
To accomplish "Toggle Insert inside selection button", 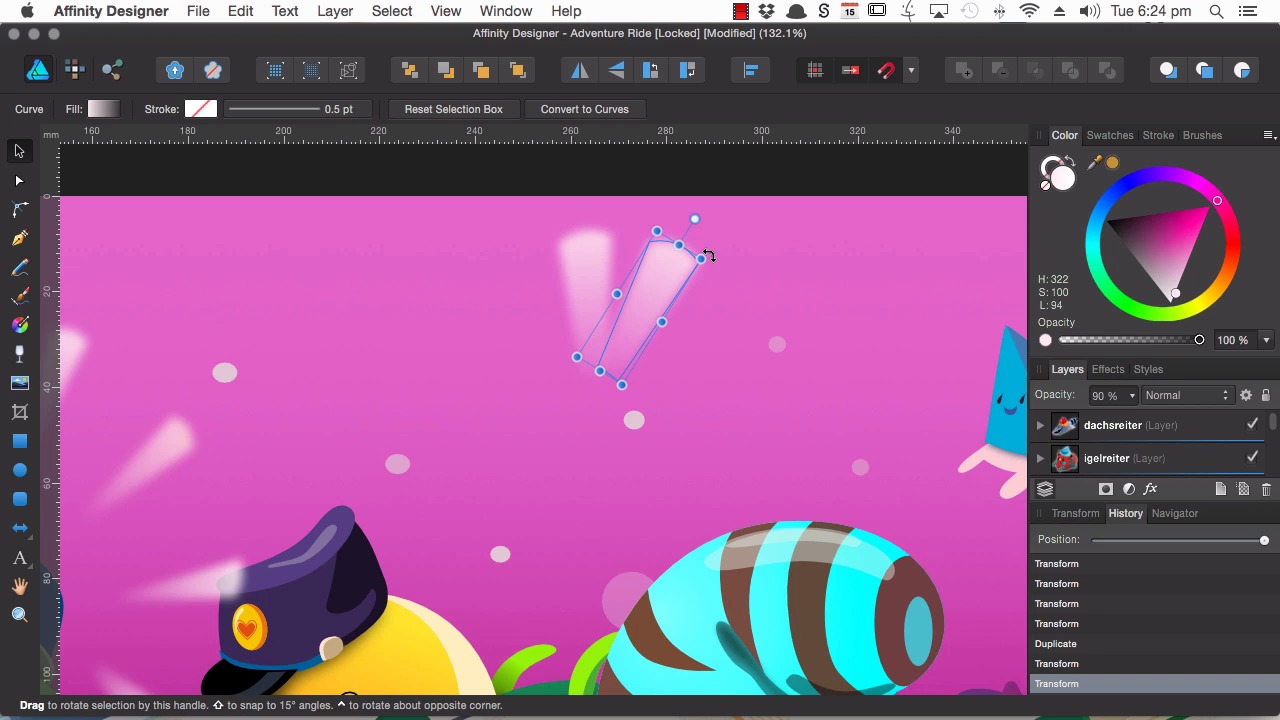I will (x=1242, y=70).
